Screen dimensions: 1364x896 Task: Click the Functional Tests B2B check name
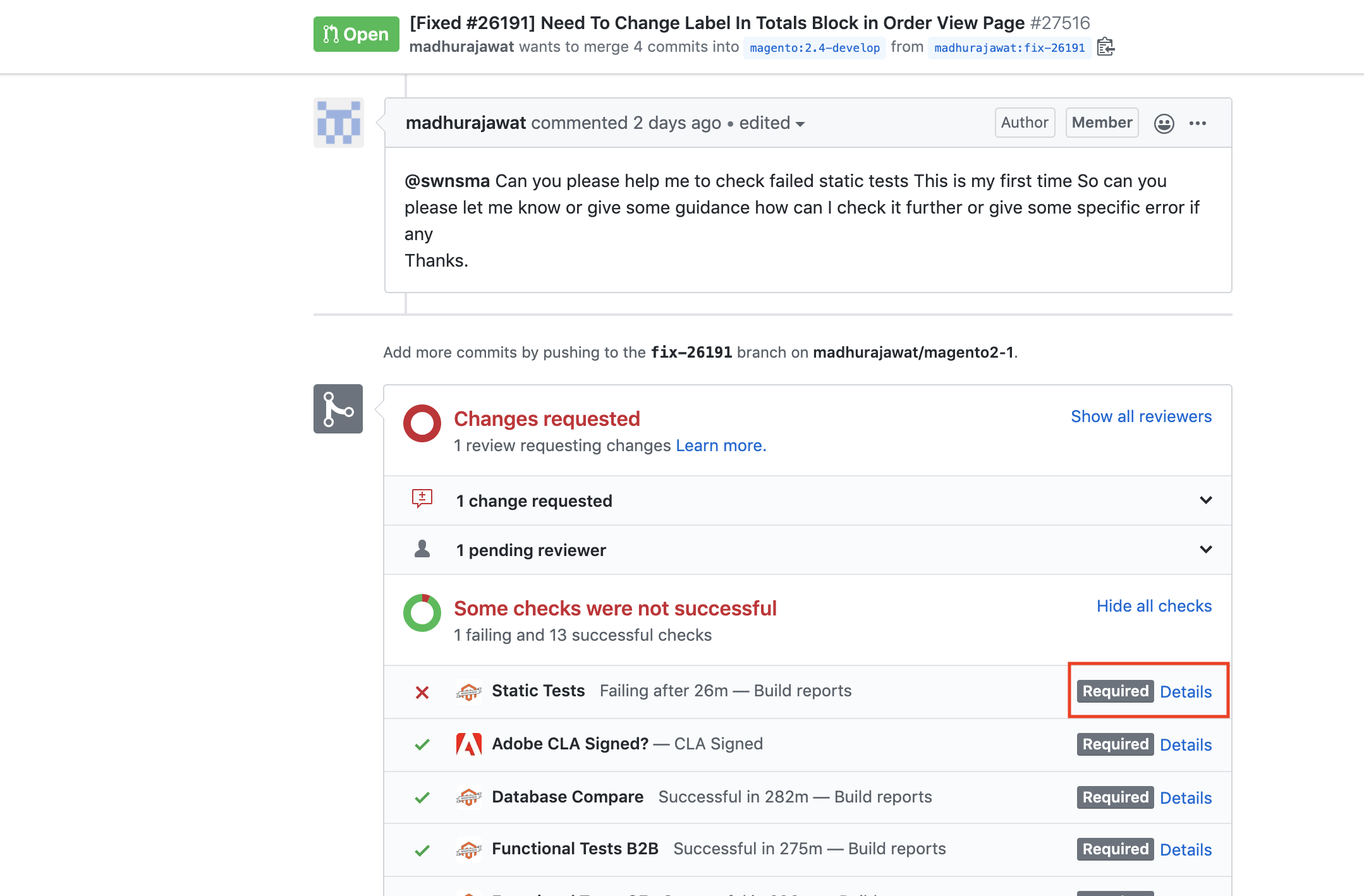575,849
